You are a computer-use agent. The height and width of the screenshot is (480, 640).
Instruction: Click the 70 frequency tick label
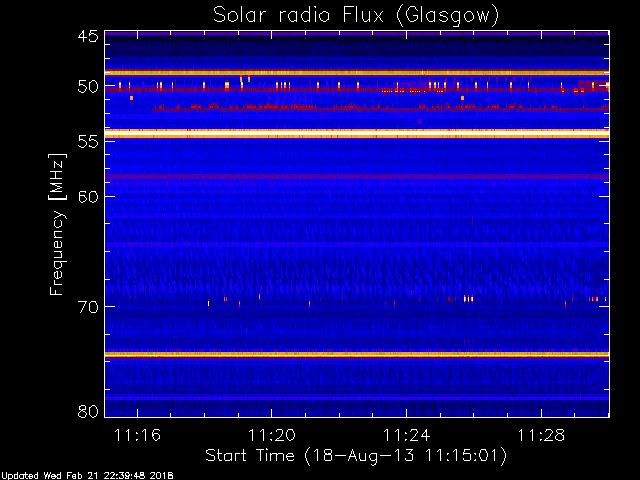pyautogui.click(x=88, y=307)
